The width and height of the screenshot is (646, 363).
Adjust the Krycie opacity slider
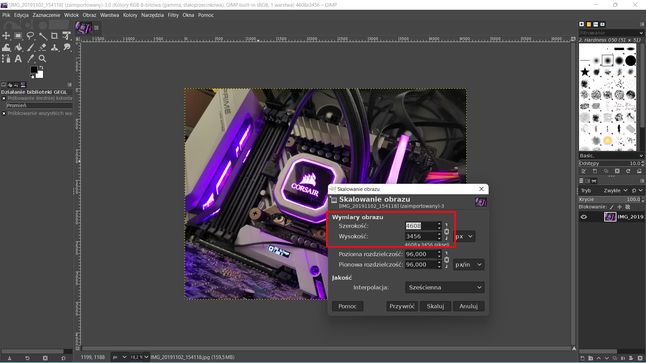[611, 199]
